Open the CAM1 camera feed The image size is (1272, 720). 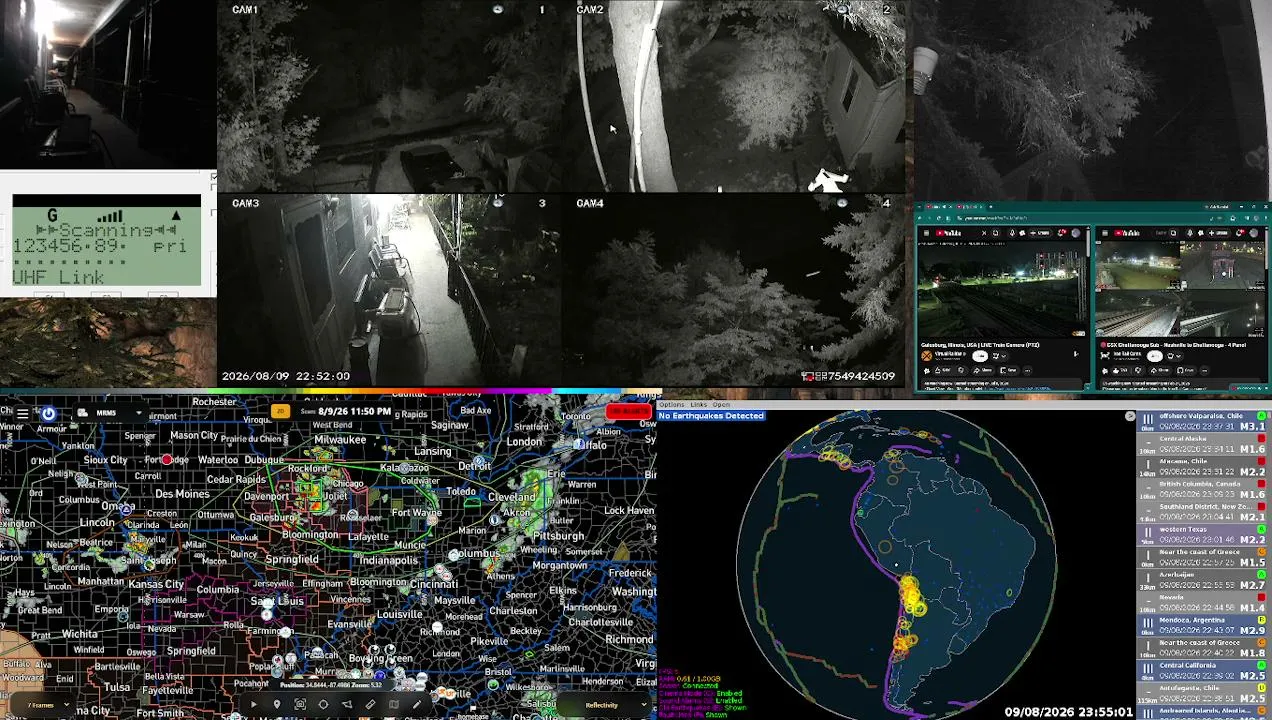coord(391,96)
